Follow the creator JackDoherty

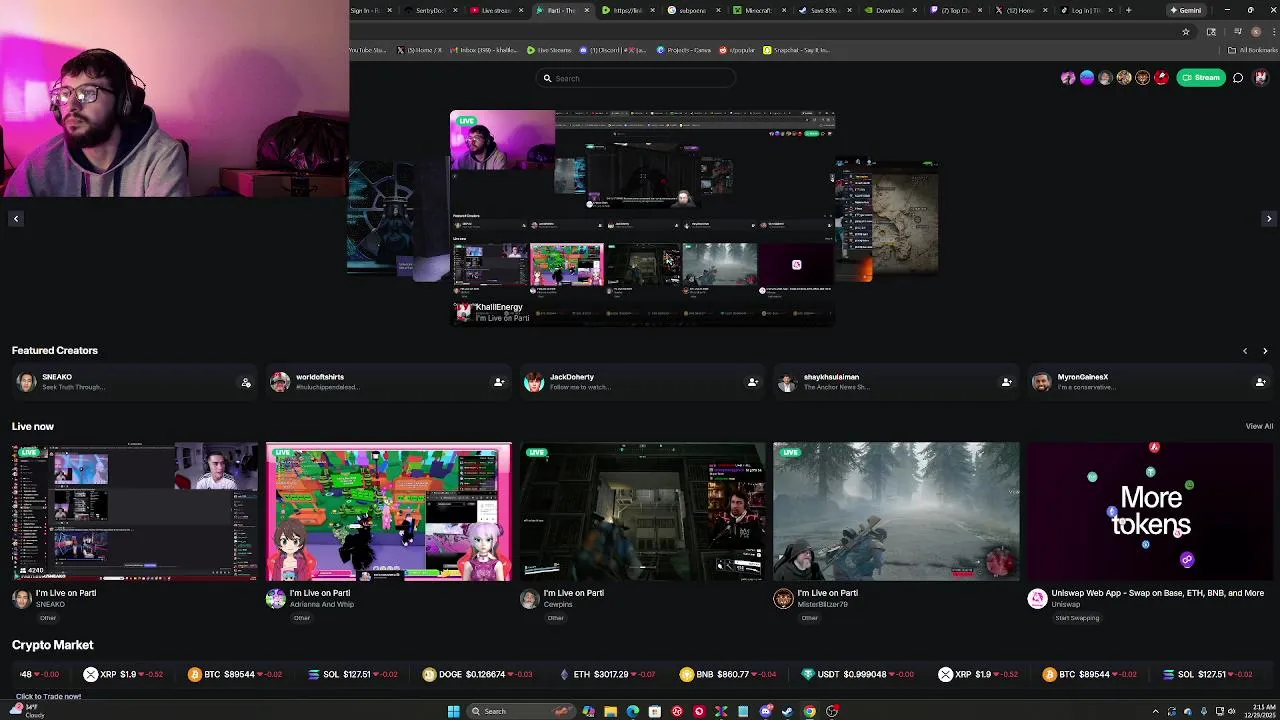click(x=753, y=382)
